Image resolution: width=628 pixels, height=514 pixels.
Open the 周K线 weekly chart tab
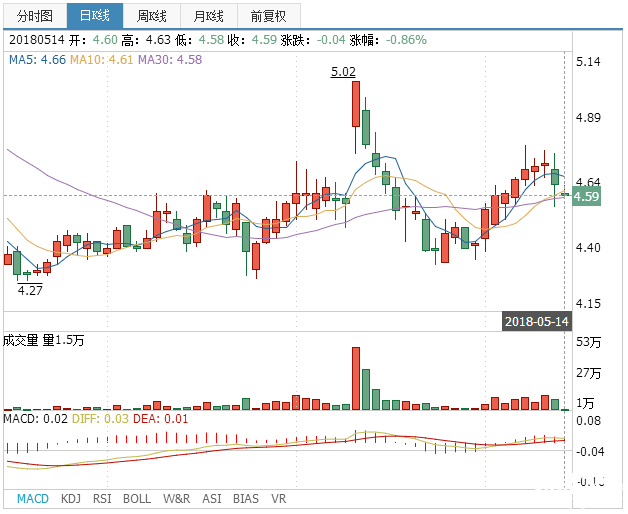152,16
